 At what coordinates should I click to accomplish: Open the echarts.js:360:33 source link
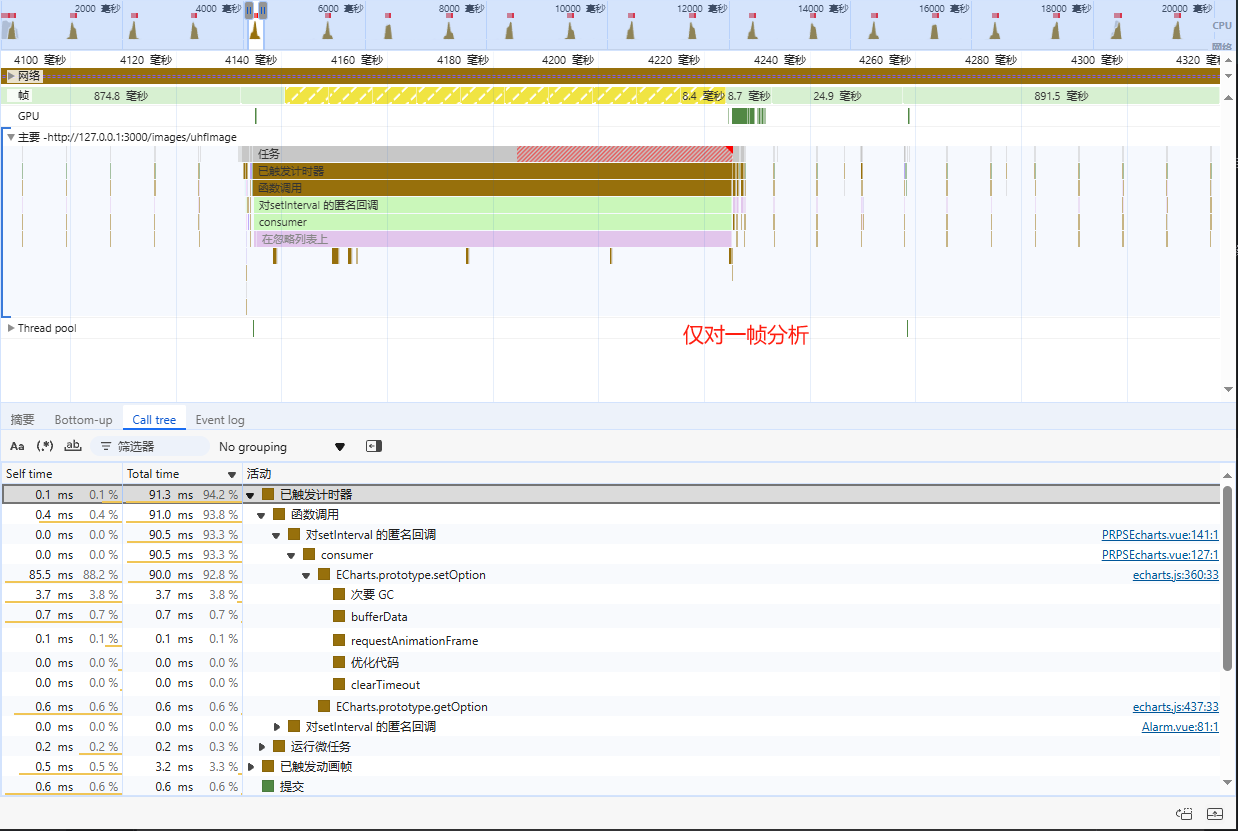coord(1175,575)
